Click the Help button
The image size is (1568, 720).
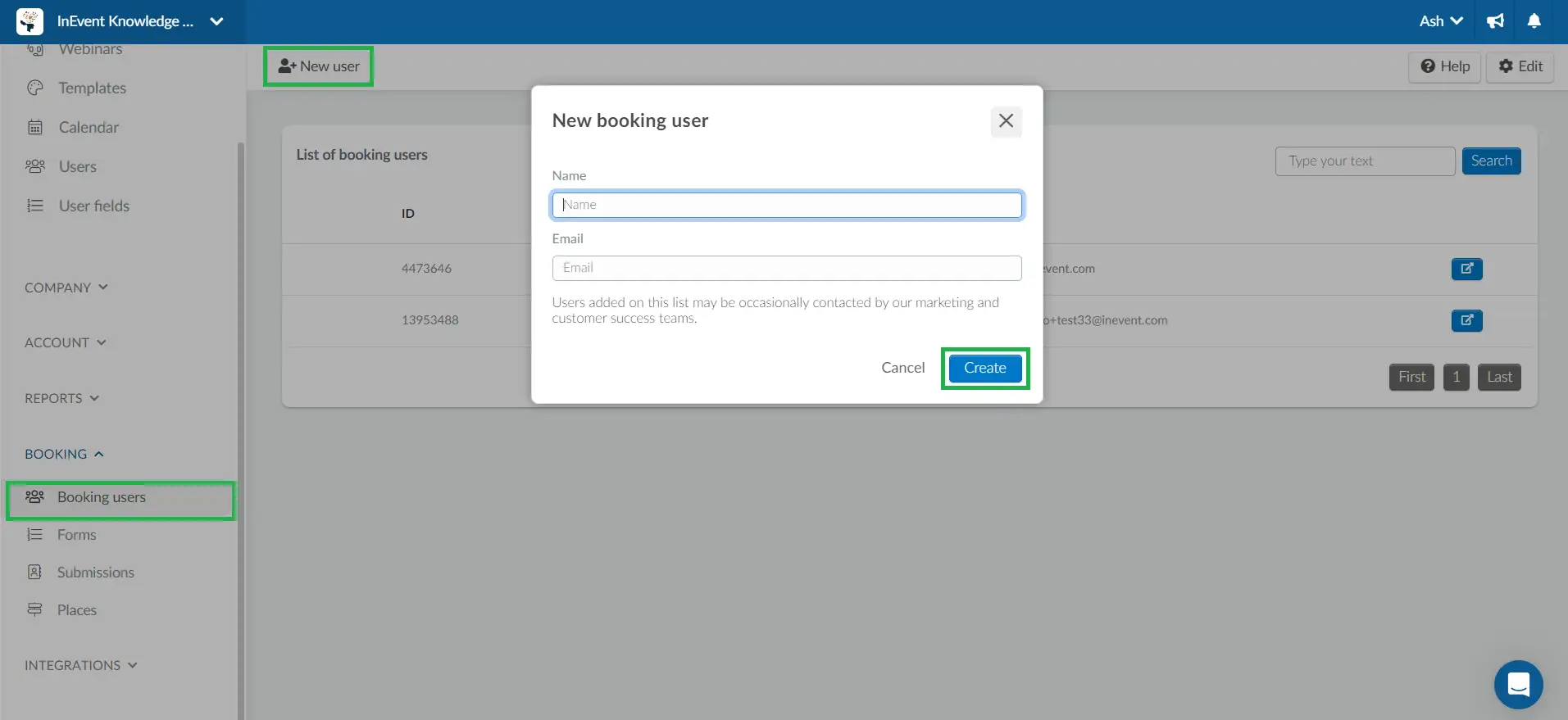[x=1445, y=66]
